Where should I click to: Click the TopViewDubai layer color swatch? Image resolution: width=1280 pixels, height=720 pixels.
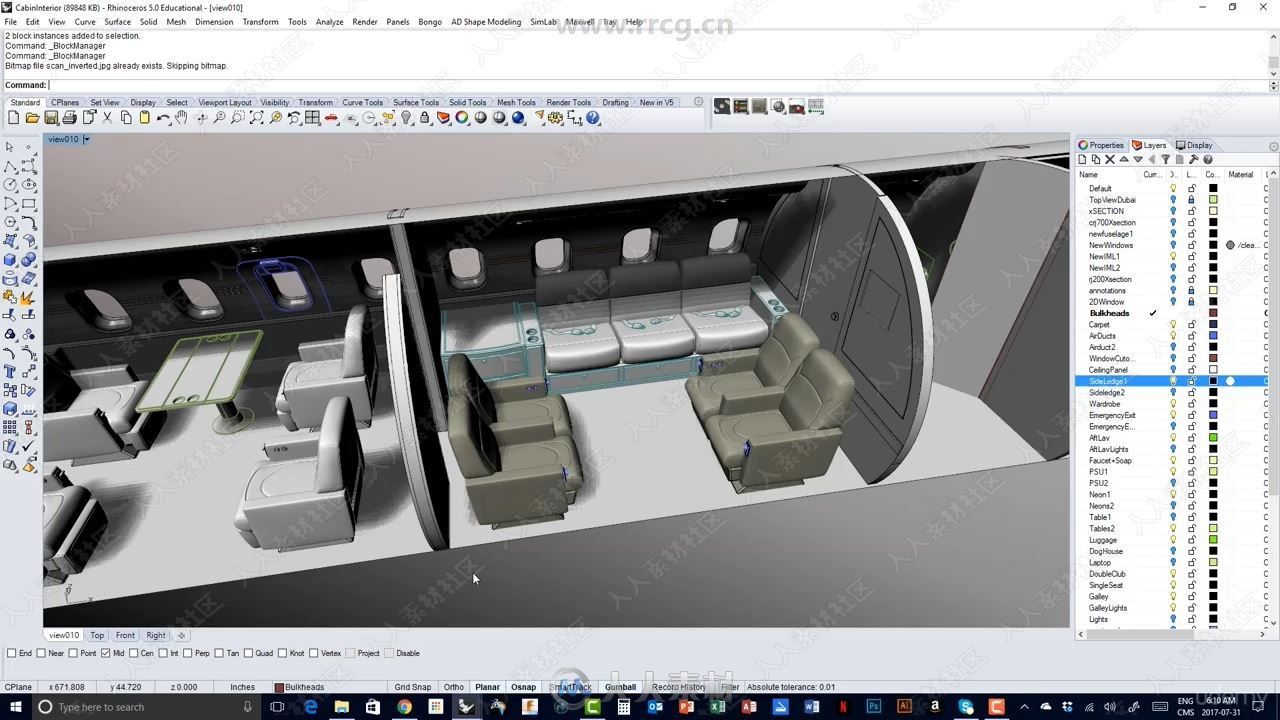[1213, 200]
